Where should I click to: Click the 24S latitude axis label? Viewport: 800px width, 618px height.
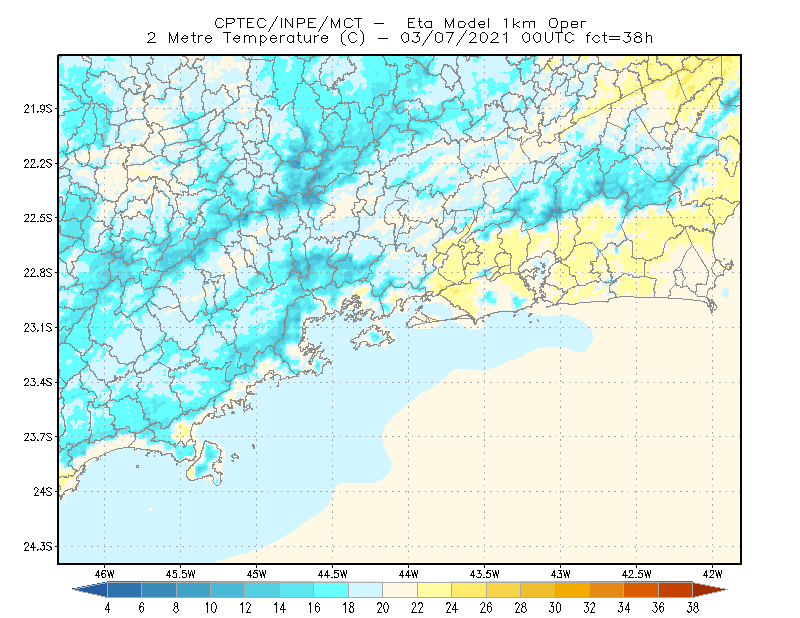[43, 491]
